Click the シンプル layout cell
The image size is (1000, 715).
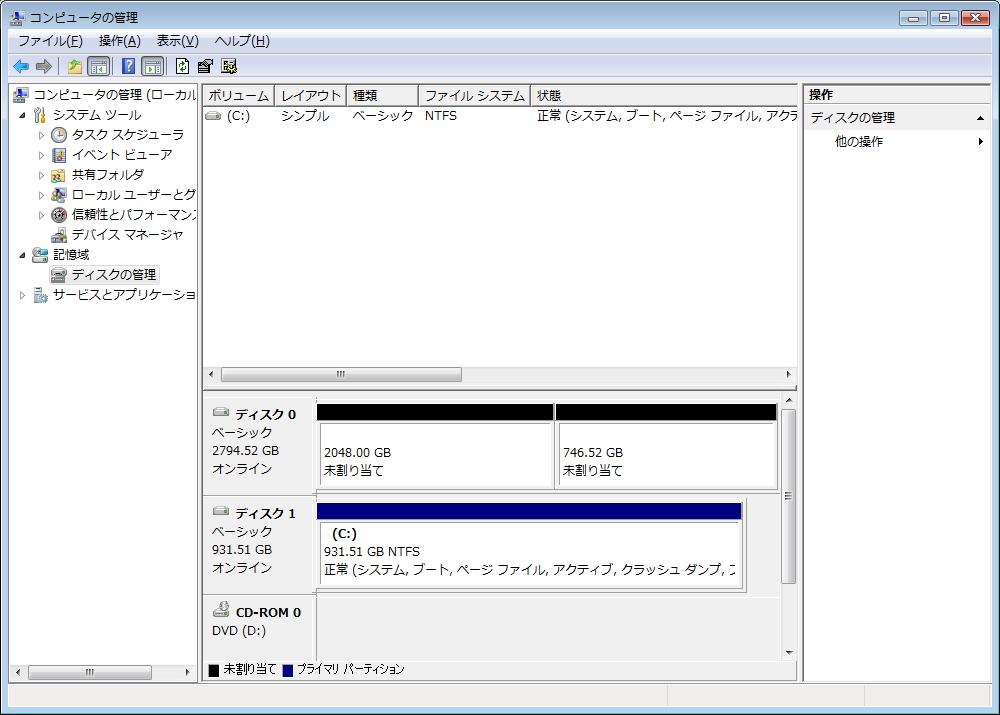305,116
